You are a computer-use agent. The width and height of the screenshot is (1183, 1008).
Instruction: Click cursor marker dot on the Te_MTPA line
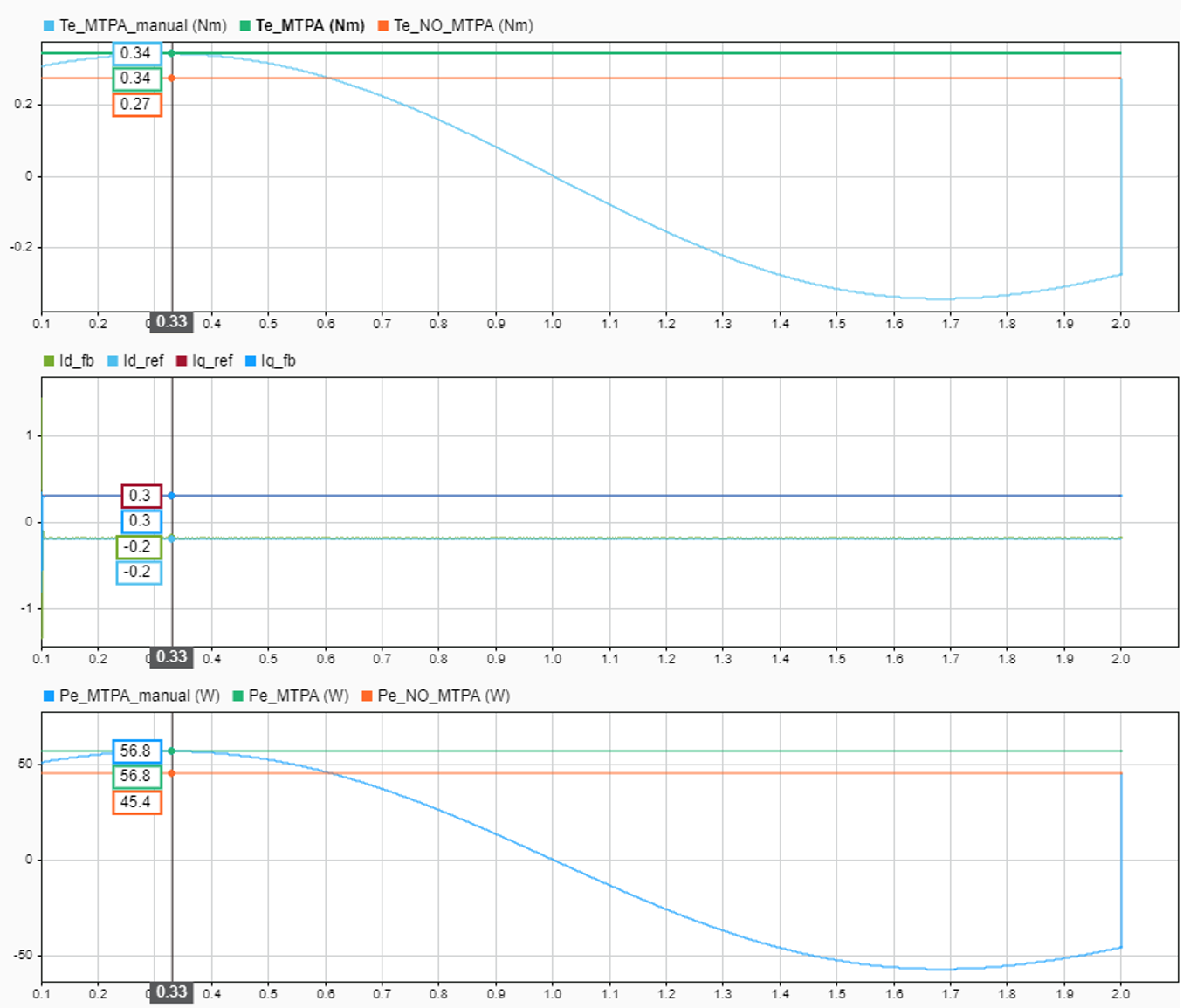point(172,53)
